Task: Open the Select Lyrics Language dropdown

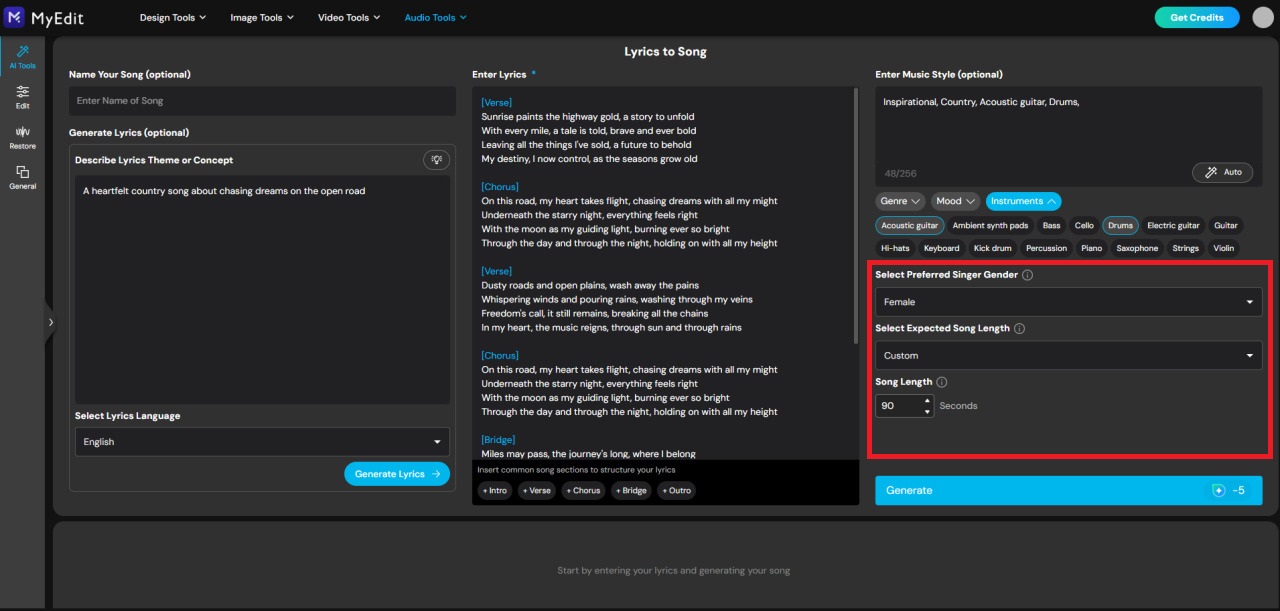Action: pos(262,441)
